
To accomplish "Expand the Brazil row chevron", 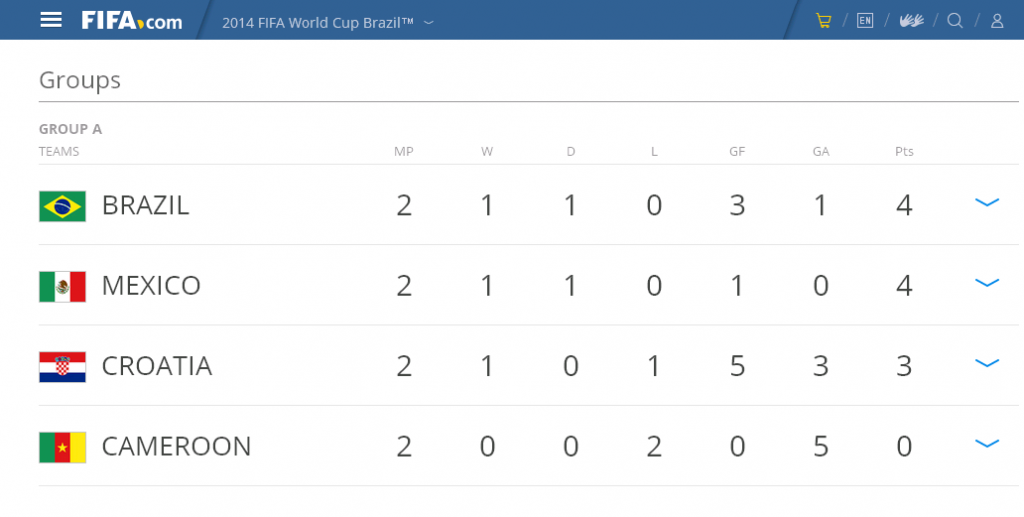I will point(987,202).
